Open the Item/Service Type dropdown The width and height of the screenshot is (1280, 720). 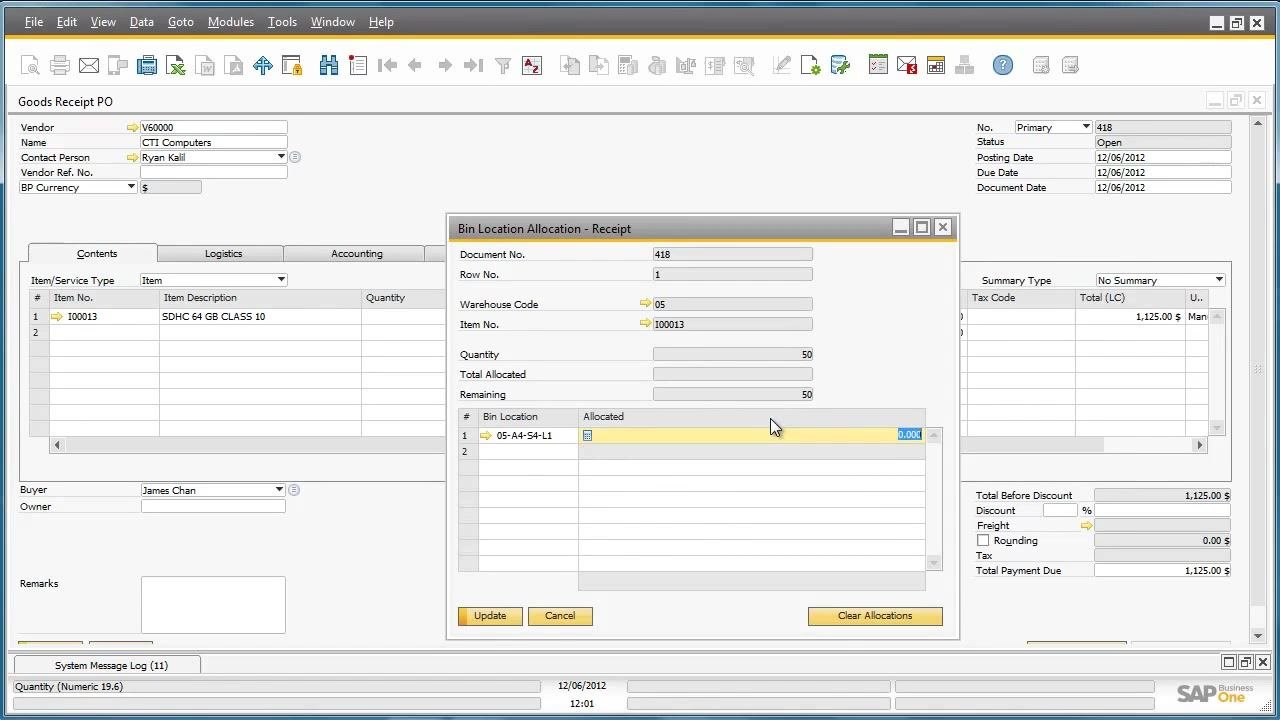click(x=281, y=280)
